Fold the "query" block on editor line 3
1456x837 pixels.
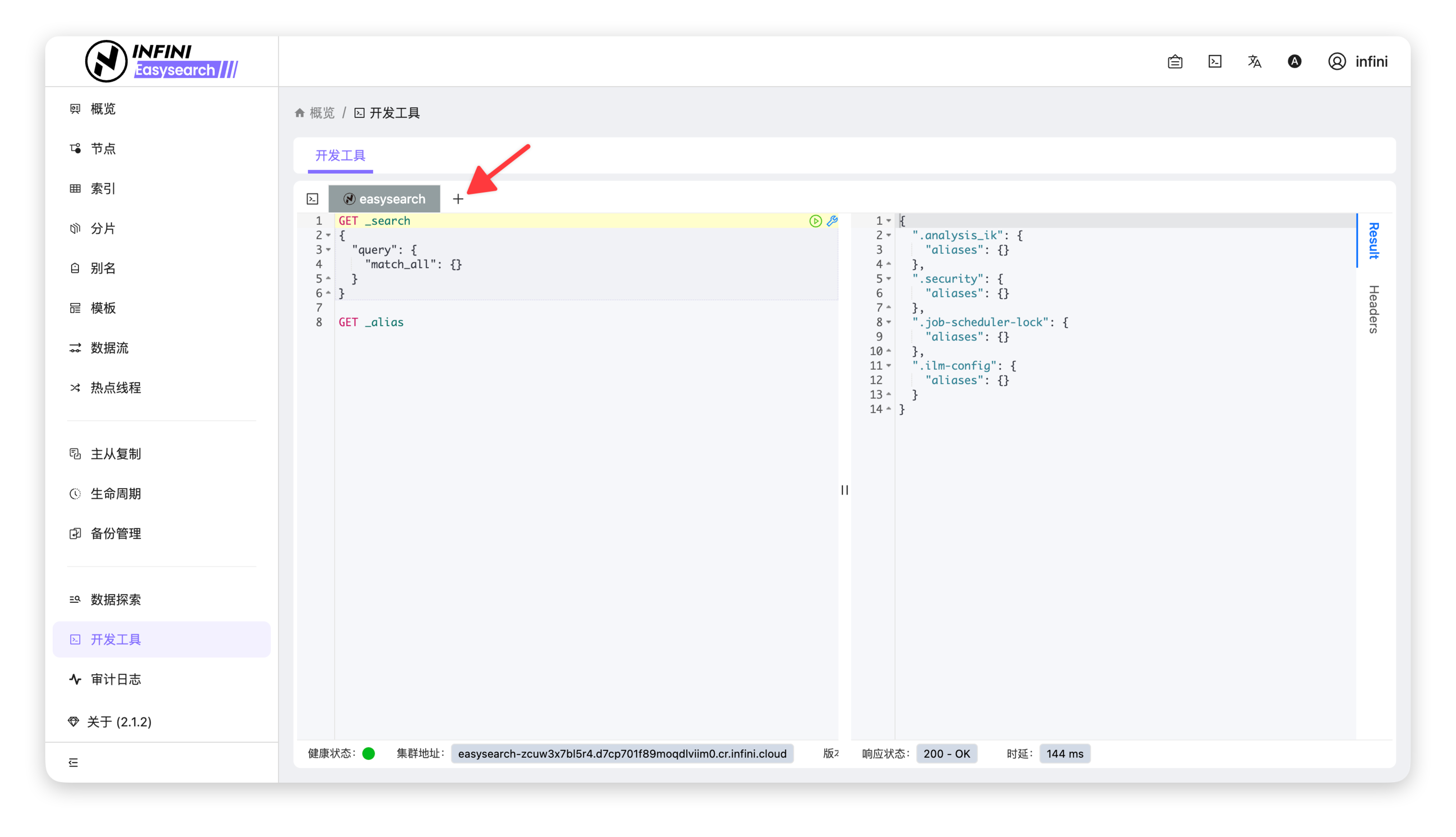click(x=329, y=250)
